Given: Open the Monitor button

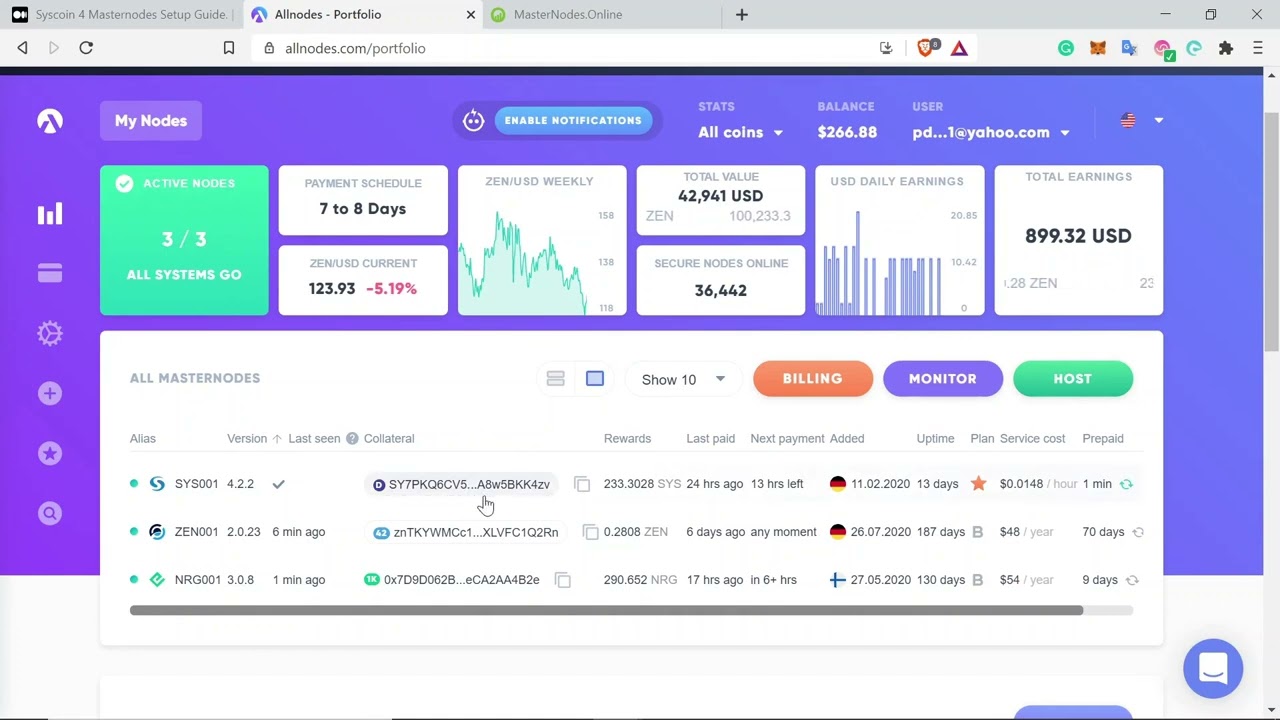Looking at the screenshot, I should (943, 379).
